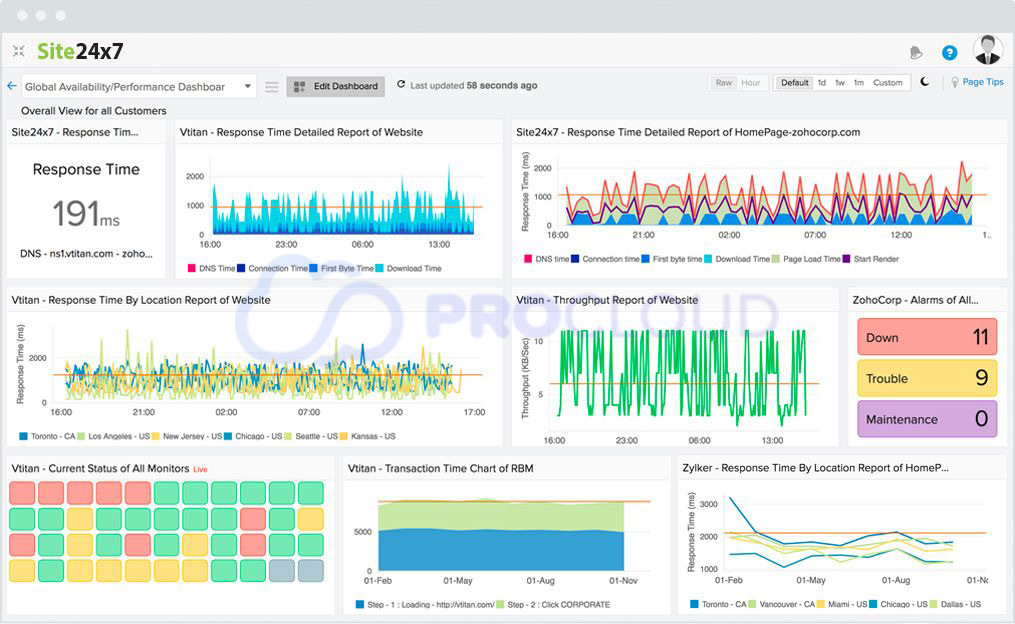Viewport: 1015px width, 624px height.
Task: Switch to Hour aggregation view
Action: (x=751, y=82)
